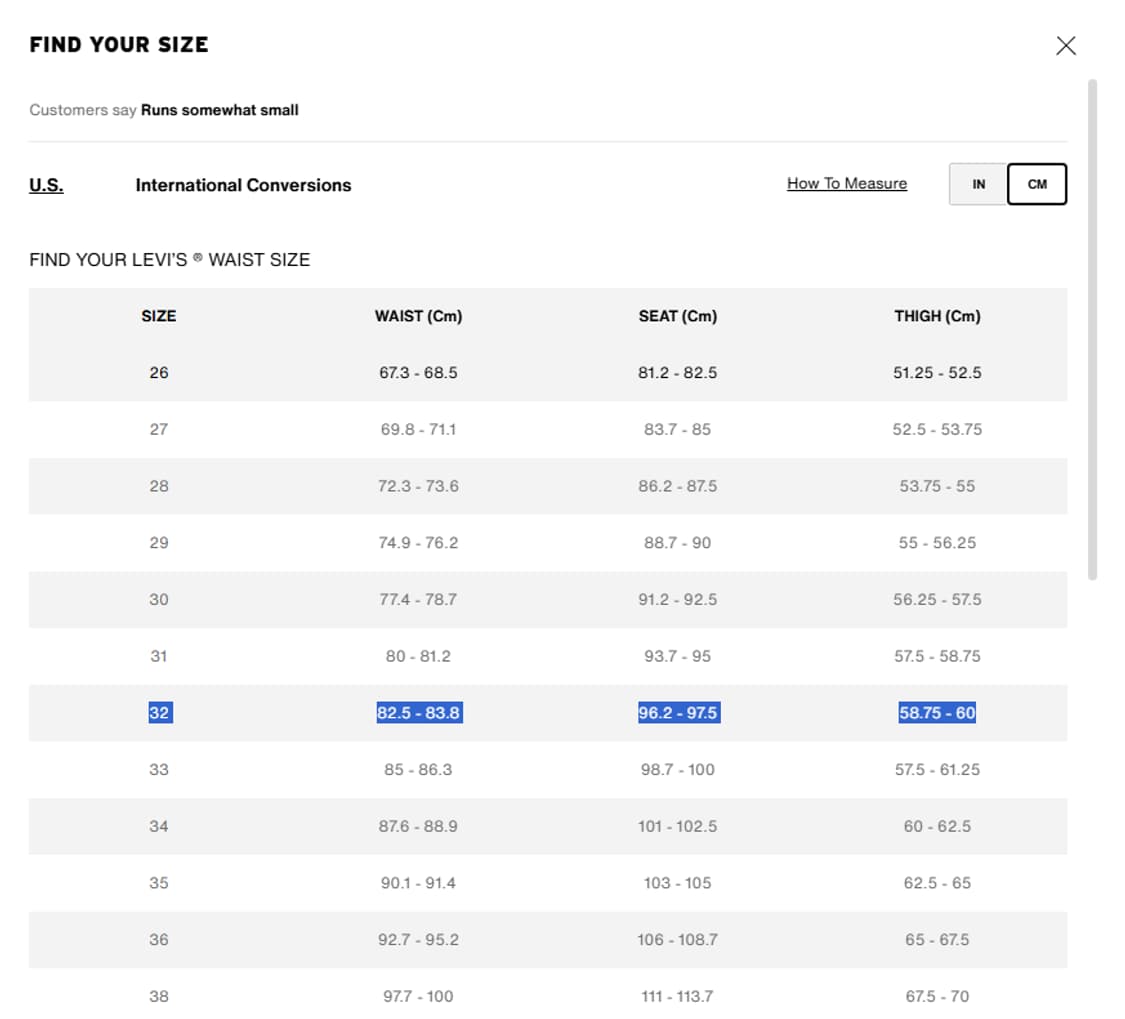
Task: Click size 38 in the table
Action: tap(159, 996)
